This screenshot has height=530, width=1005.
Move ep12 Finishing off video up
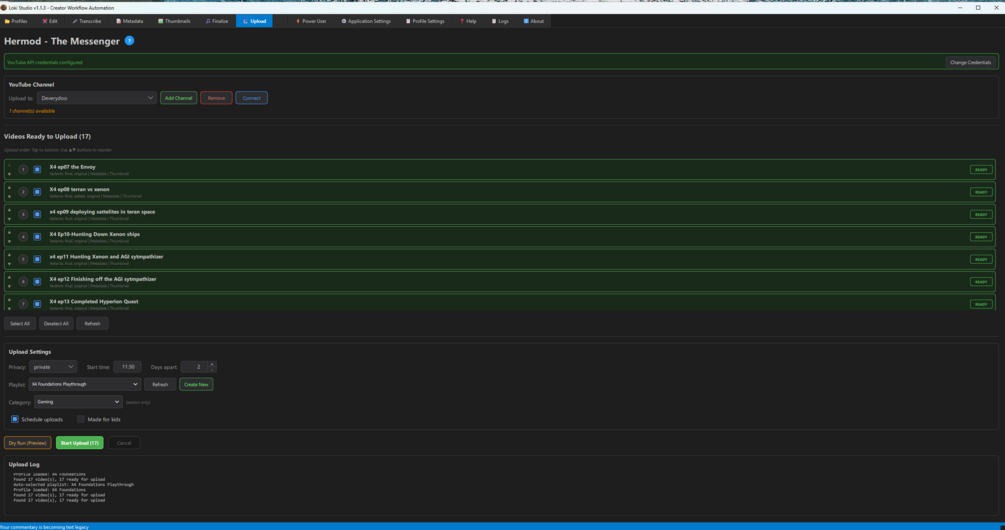[x=10, y=277]
